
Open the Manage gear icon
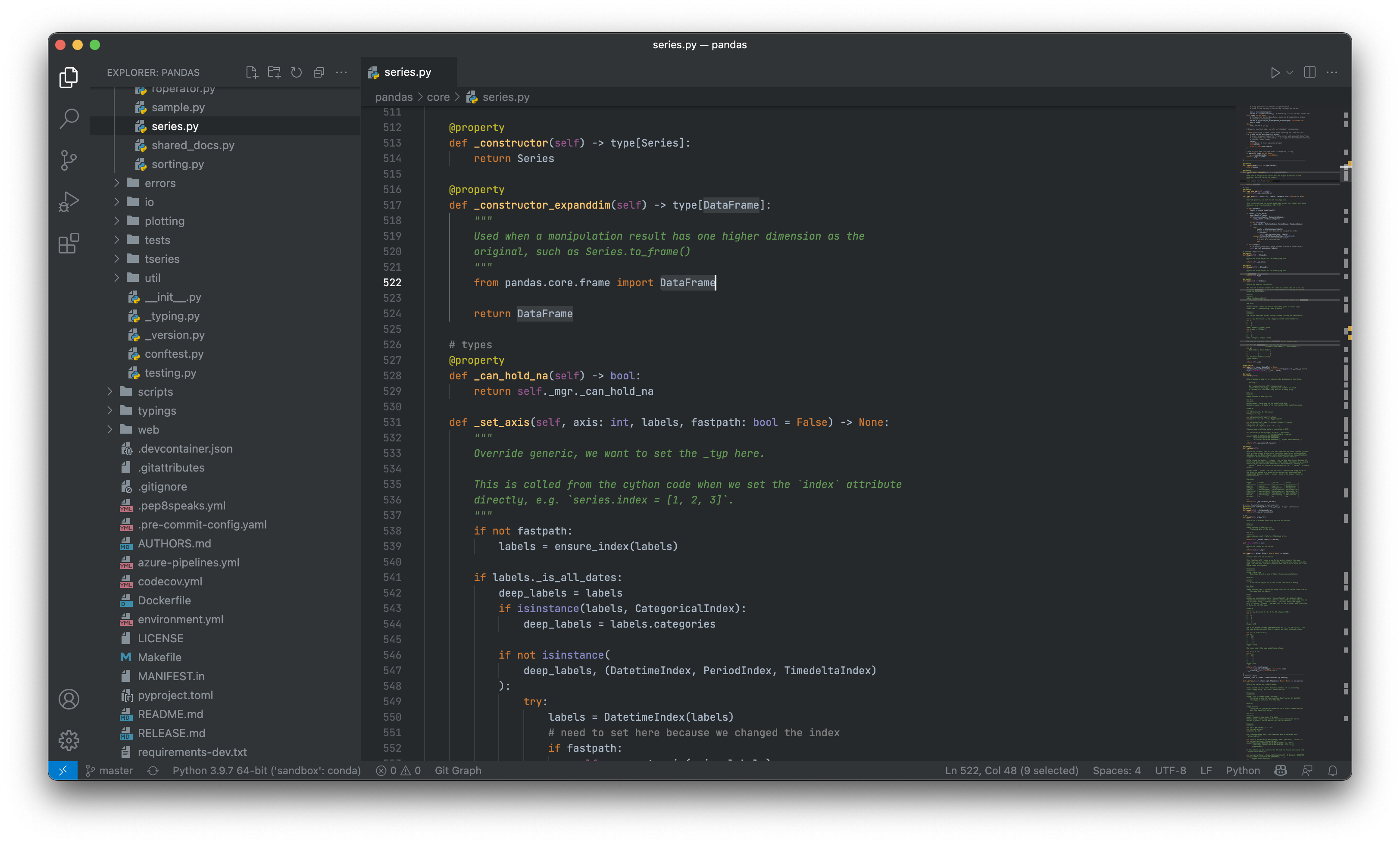[69, 740]
